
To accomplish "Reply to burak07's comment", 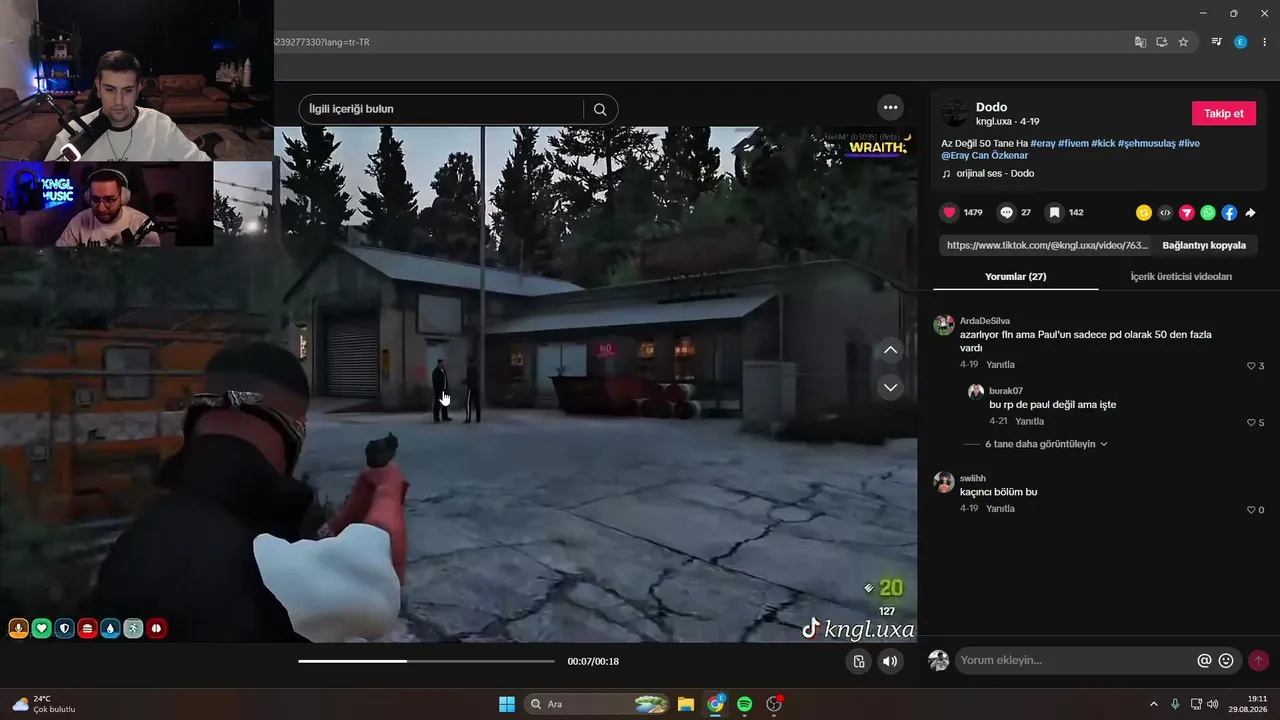I will (1029, 422).
